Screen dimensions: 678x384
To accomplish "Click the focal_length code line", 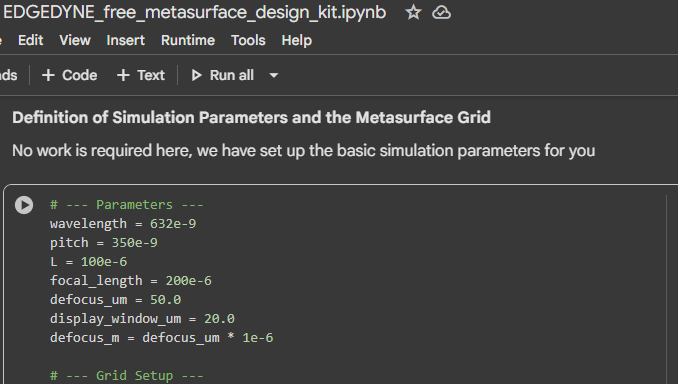I will tap(131, 281).
